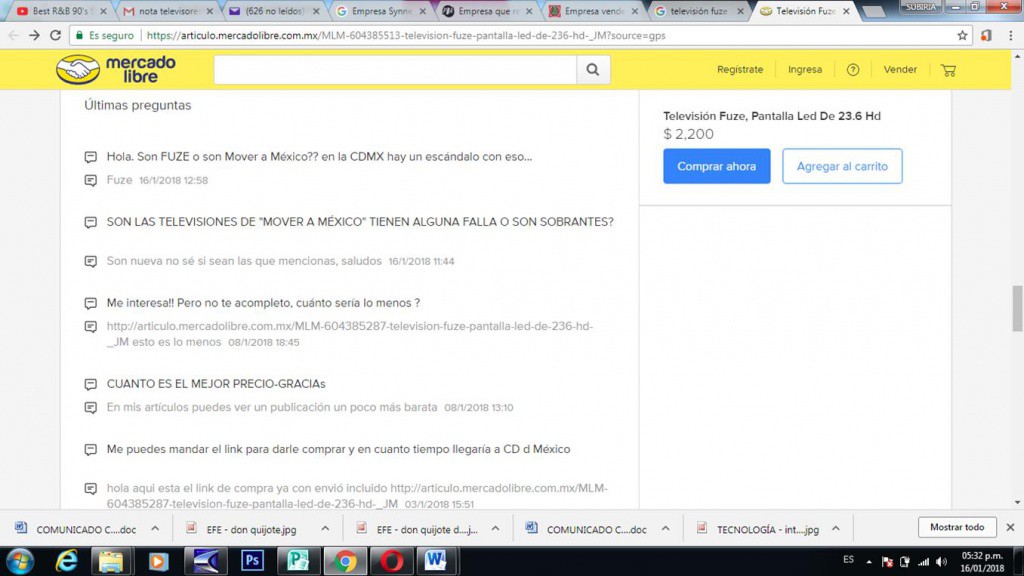Viewport: 1024px width, 576px height.
Task: Click Comprar ahora button
Action: click(x=716, y=166)
